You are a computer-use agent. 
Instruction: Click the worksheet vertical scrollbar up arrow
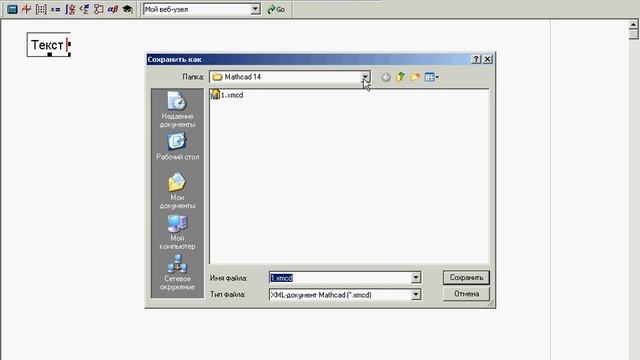click(x=633, y=25)
